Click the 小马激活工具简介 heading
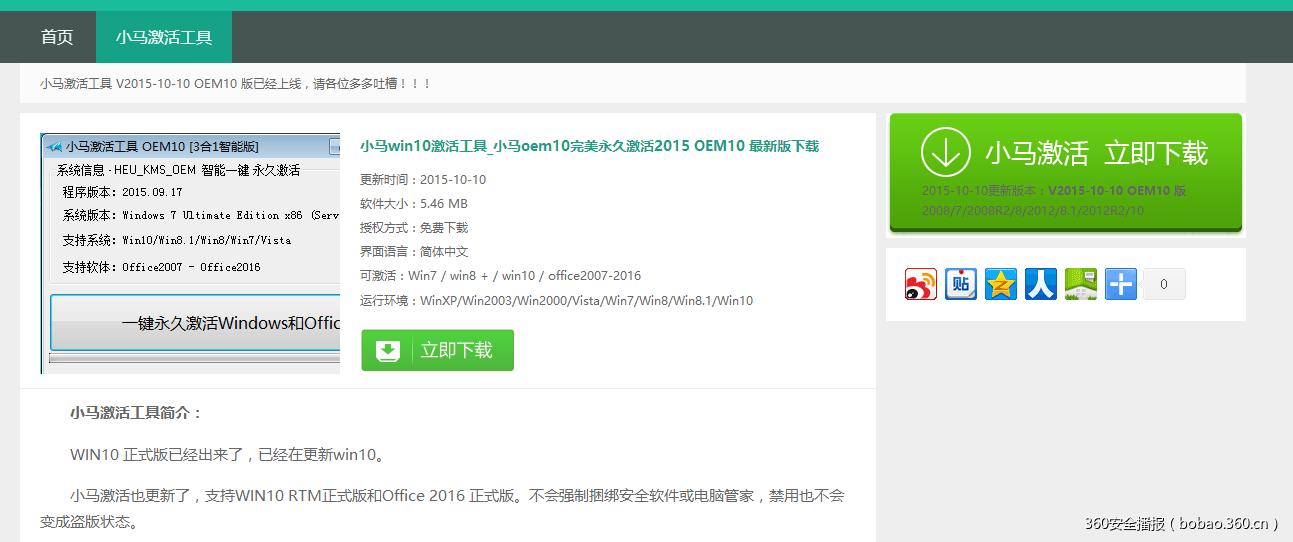This screenshot has height=542, width=1293. click(x=136, y=412)
